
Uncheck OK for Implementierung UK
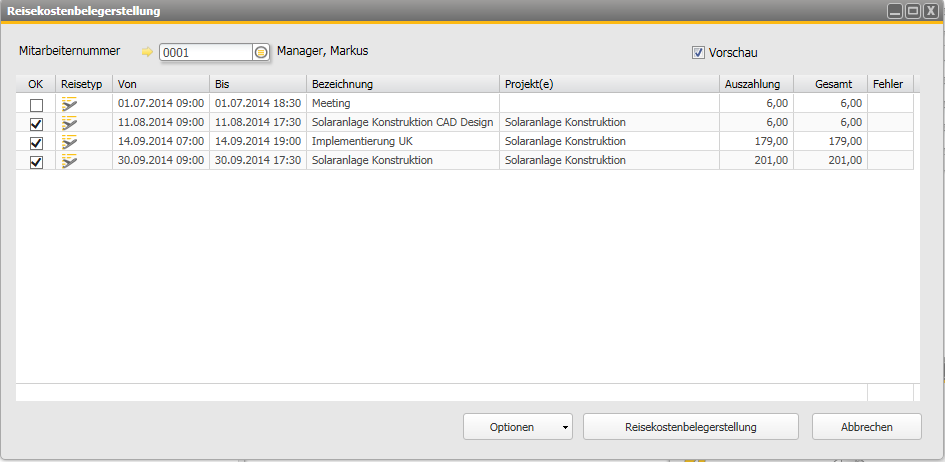pos(37,143)
